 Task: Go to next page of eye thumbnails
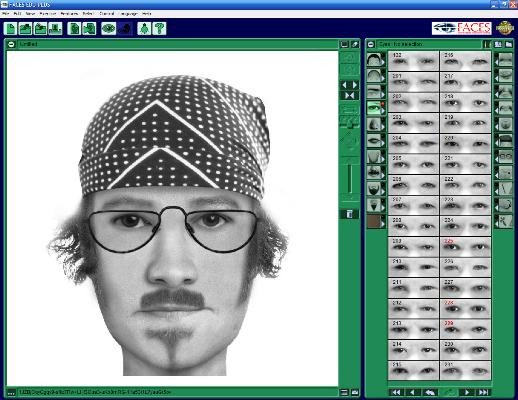tap(467, 392)
